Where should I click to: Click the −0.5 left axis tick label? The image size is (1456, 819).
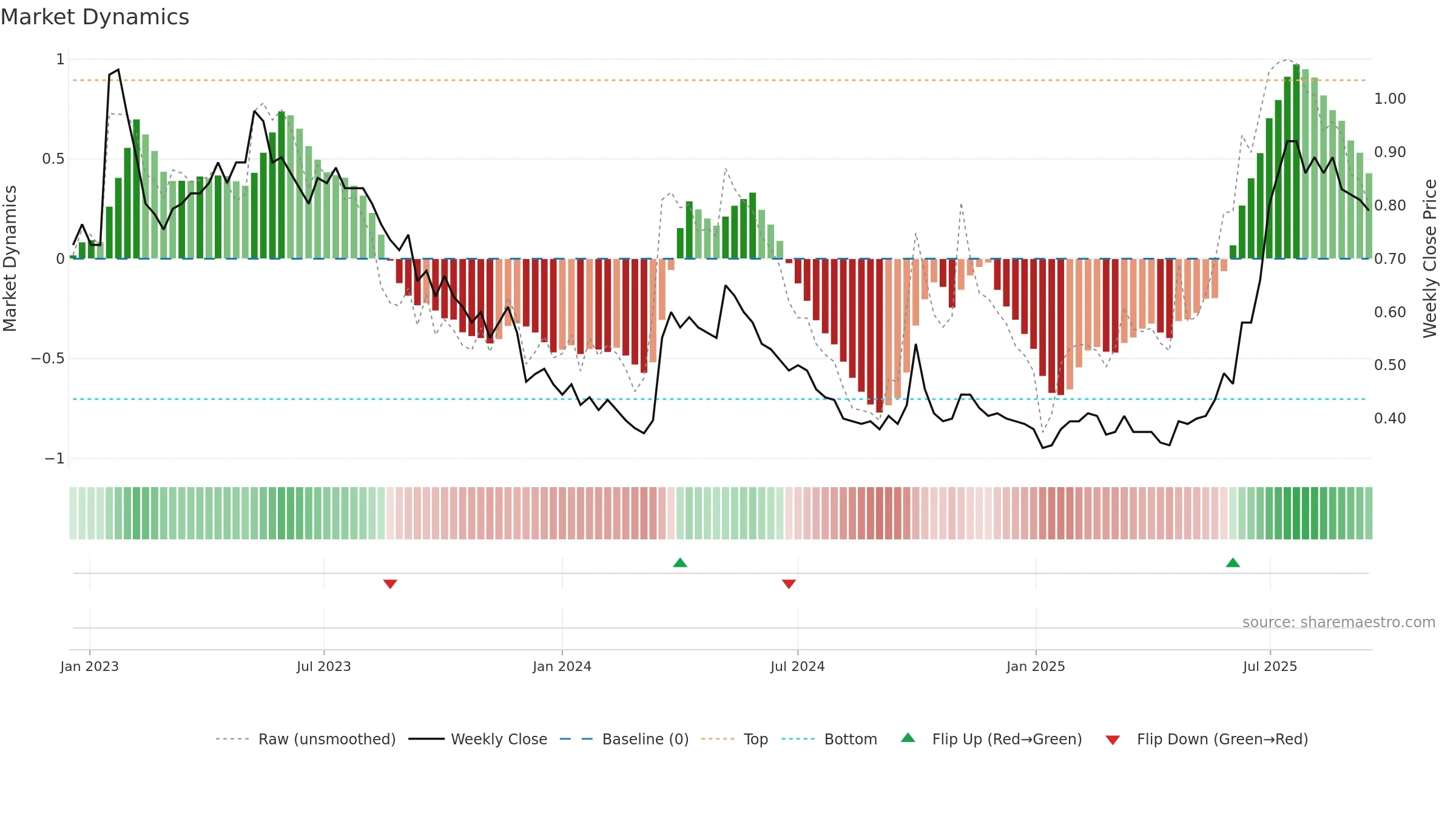(x=47, y=358)
